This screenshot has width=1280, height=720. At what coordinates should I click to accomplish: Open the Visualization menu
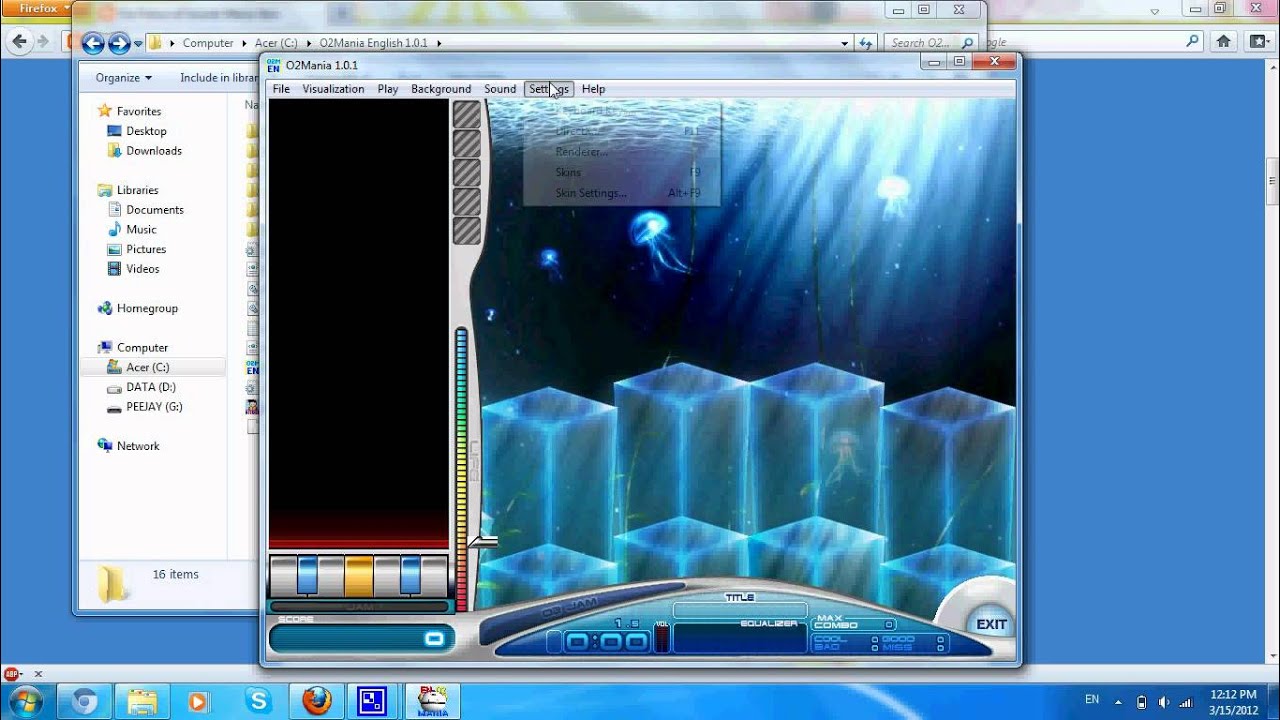pyautogui.click(x=333, y=89)
